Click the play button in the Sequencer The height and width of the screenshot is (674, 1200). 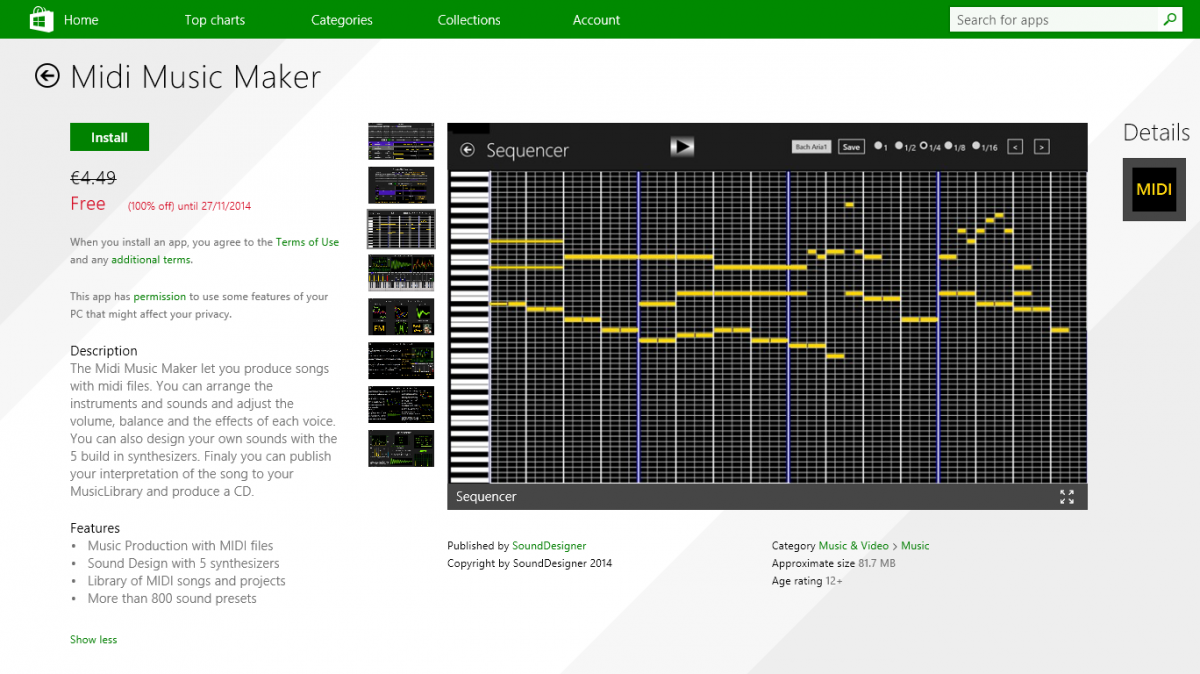click(682, 147)
